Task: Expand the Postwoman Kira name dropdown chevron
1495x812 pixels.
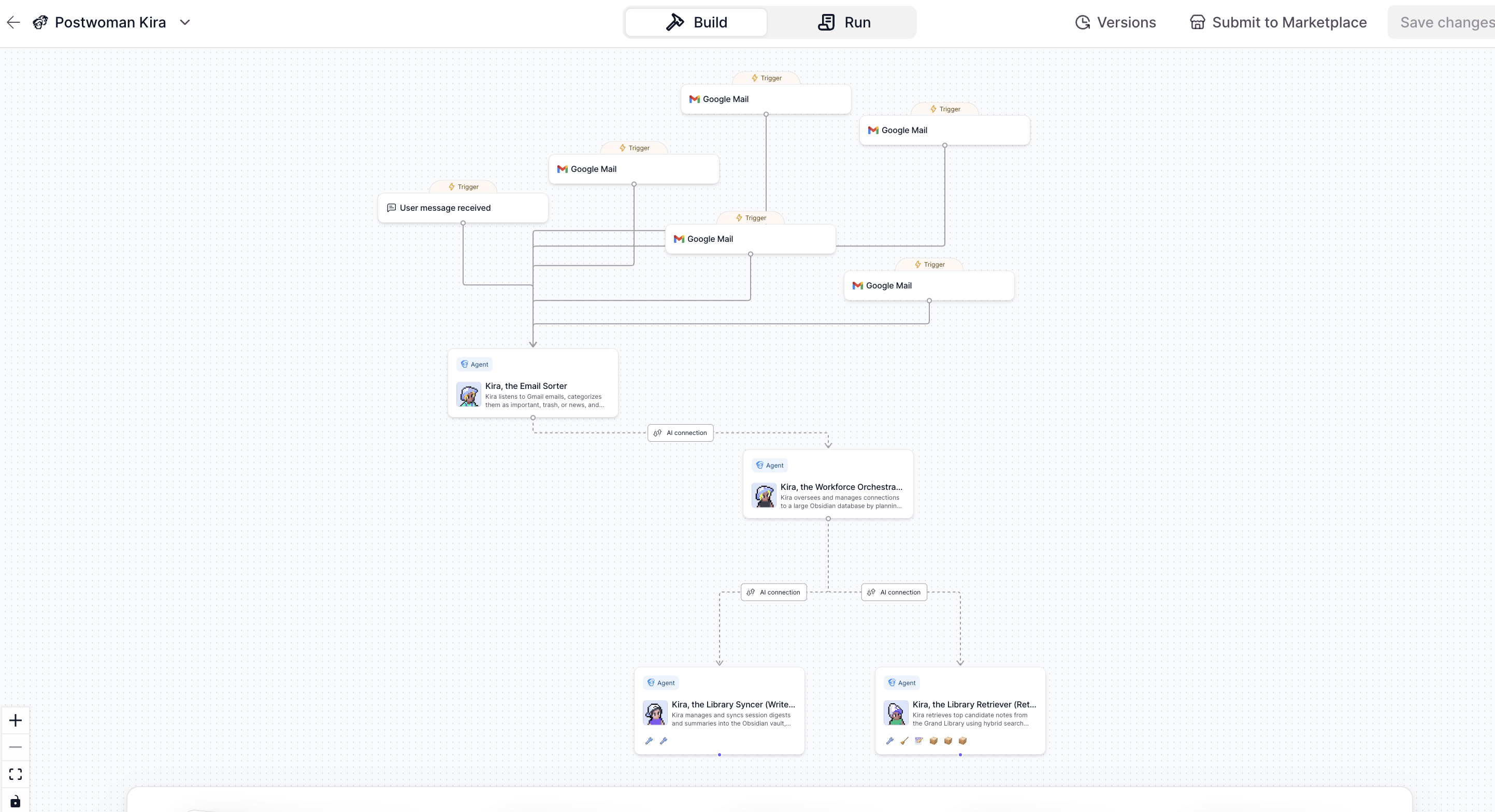Action: pyautogui.click(x=184, y=23)
